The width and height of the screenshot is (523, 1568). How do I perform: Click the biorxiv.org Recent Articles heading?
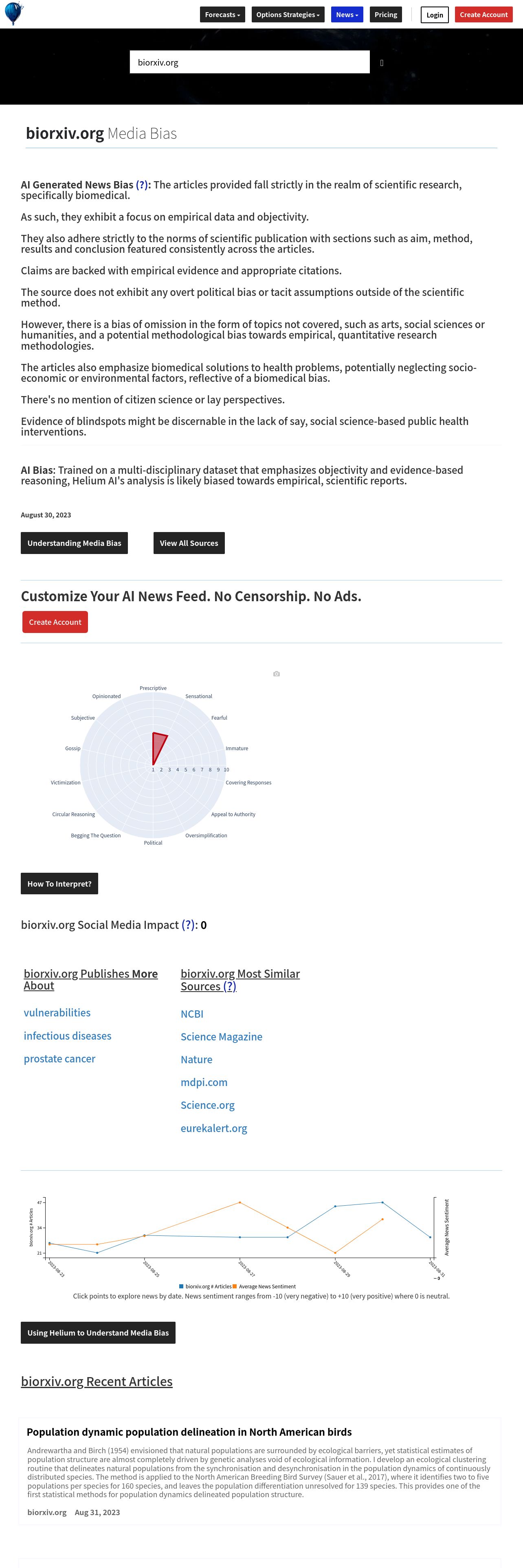(x=97, y=1381)
